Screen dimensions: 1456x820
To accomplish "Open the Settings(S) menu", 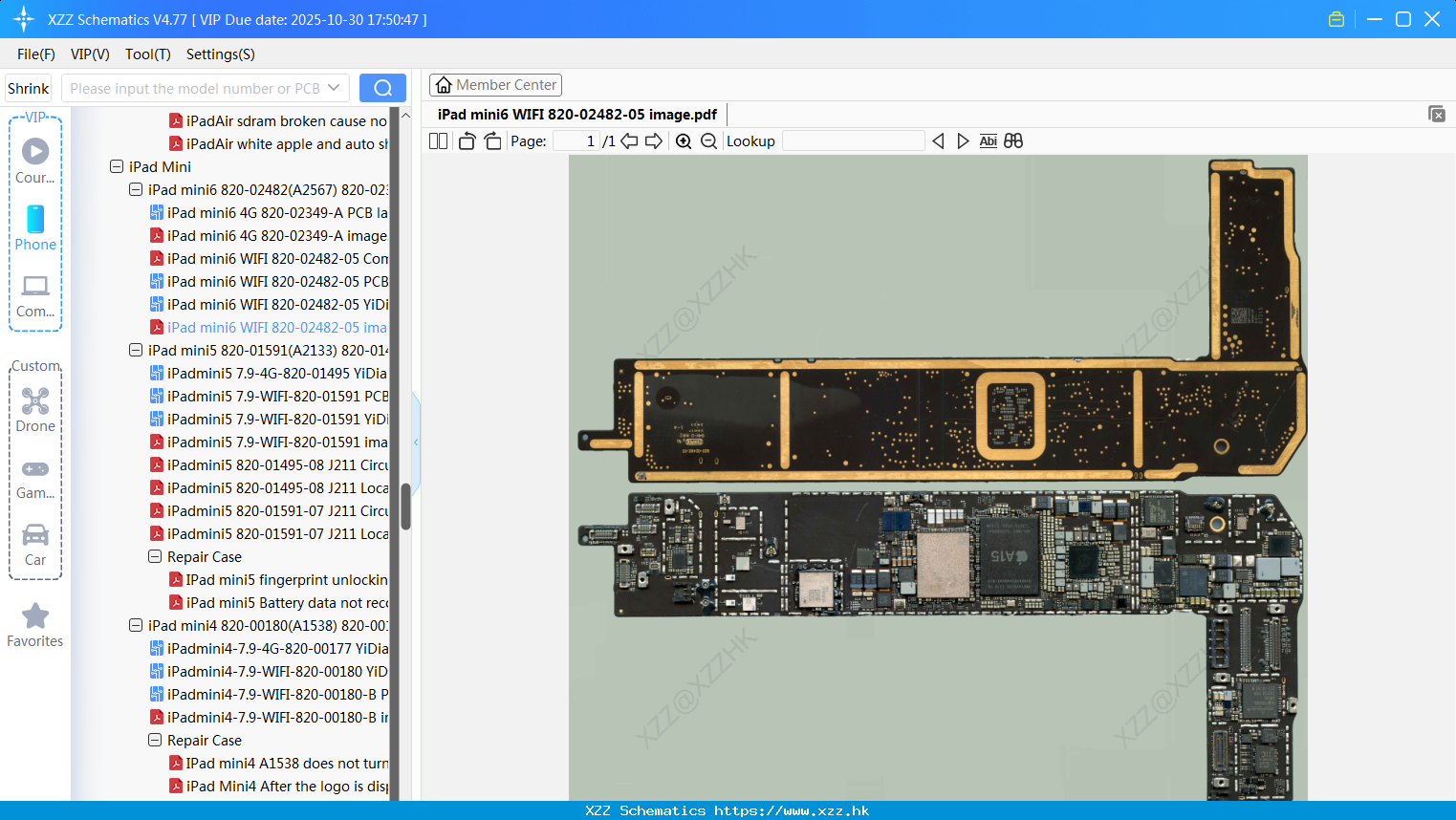I will pos(221,54).
